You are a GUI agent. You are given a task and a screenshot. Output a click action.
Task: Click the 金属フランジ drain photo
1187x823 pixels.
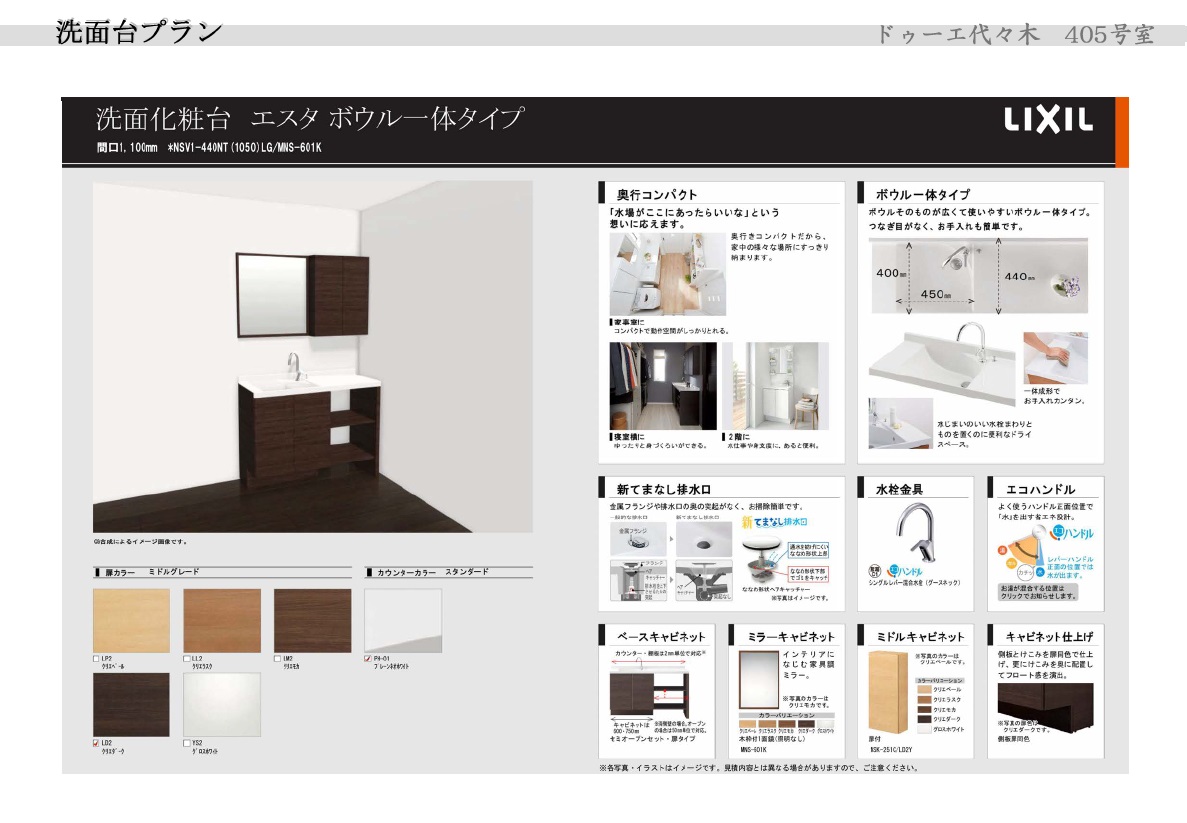(x=637, y=540)
